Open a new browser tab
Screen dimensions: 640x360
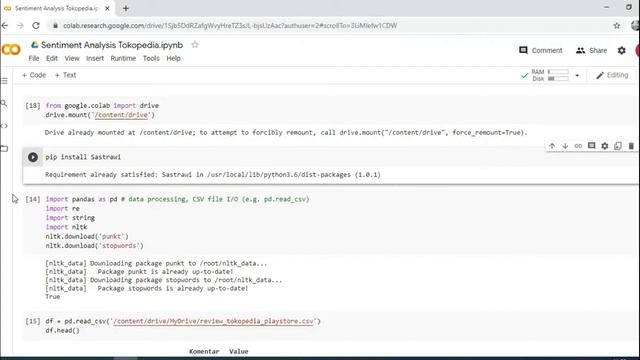[126, 8]
